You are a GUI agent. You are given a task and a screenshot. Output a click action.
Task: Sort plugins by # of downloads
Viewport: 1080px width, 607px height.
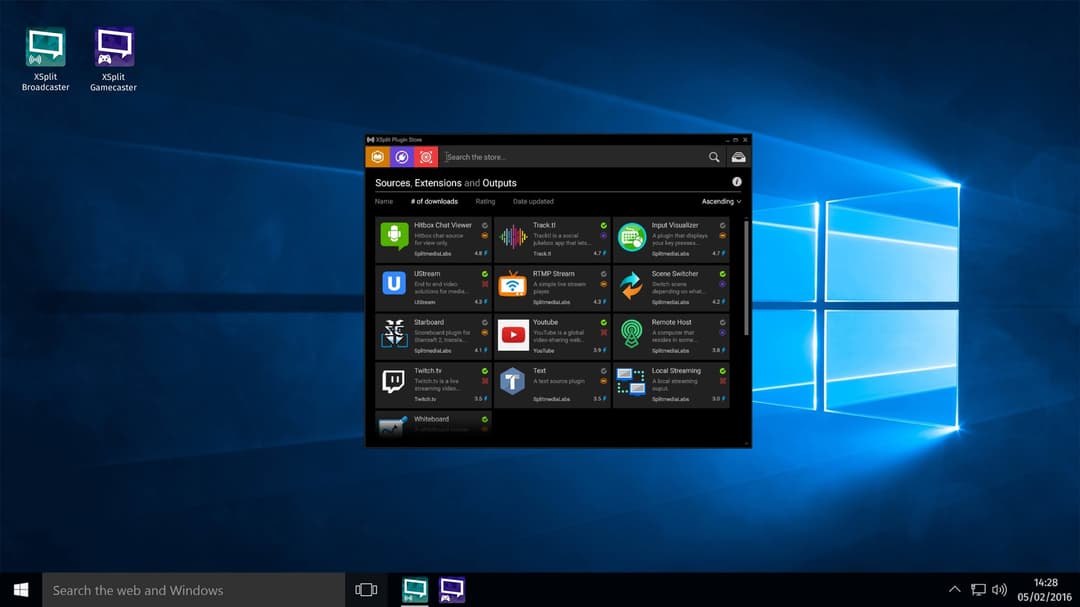(434, 201)
